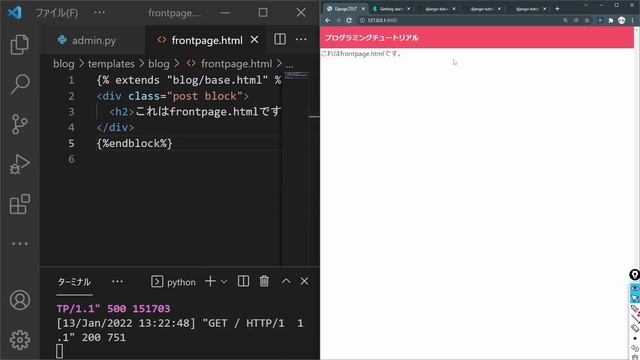
Task: Open the collapsed menu bar ellipsis
Action: tap(99, 13)
